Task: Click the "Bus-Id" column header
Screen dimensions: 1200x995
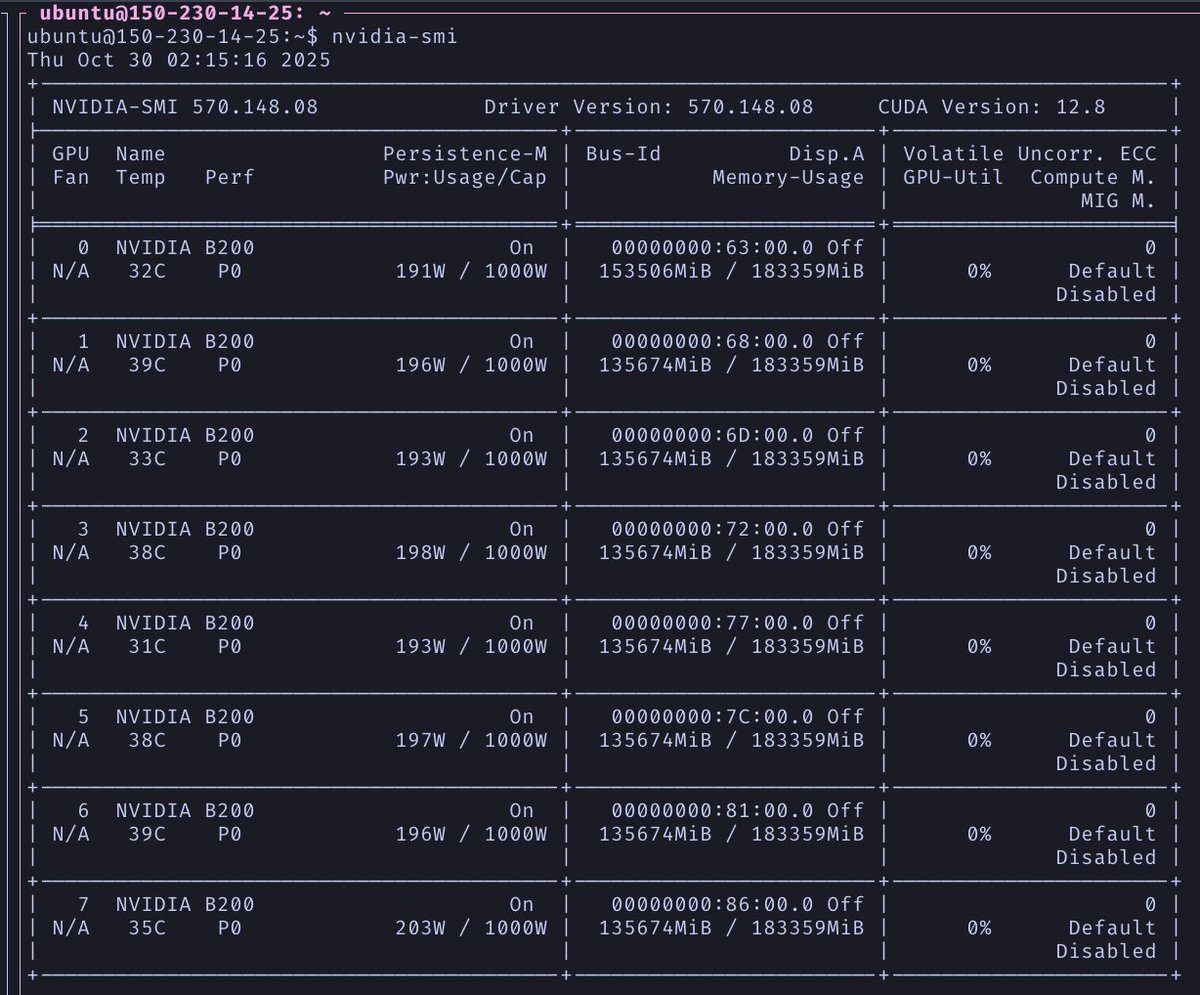Action: [x=623, y=154]
